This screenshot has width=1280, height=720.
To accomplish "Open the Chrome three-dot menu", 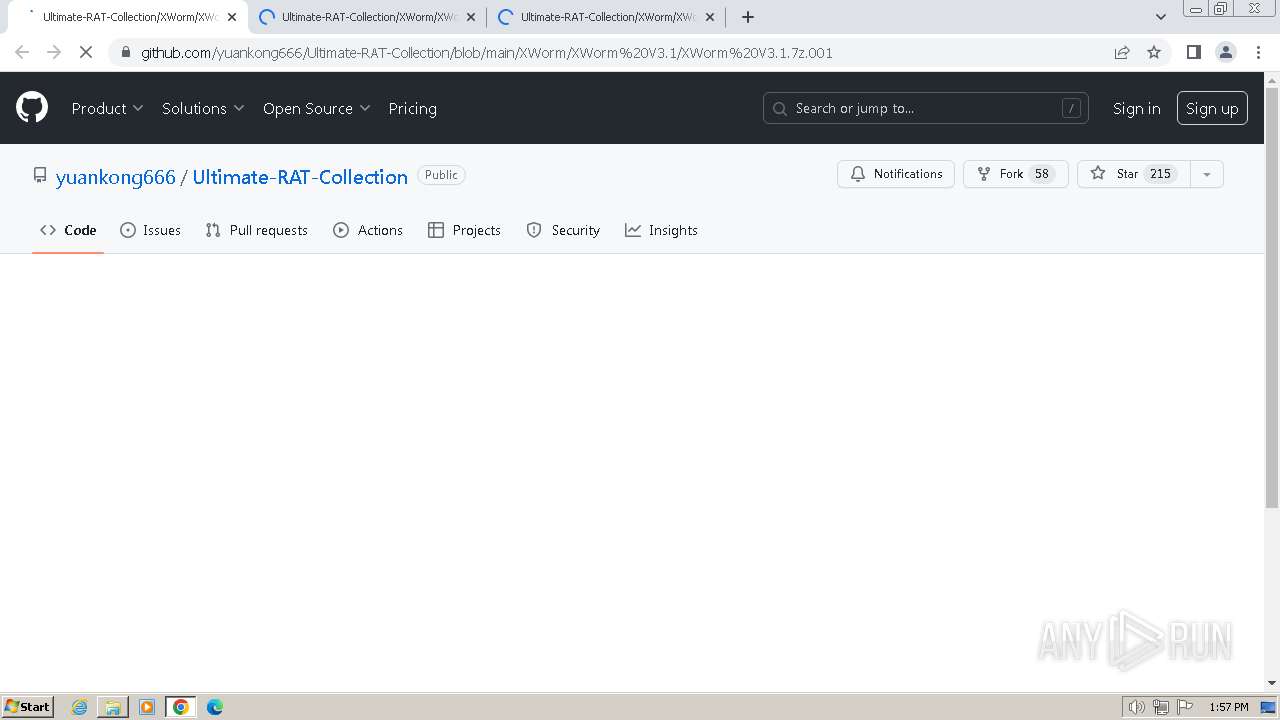I will click(1258, 52).
